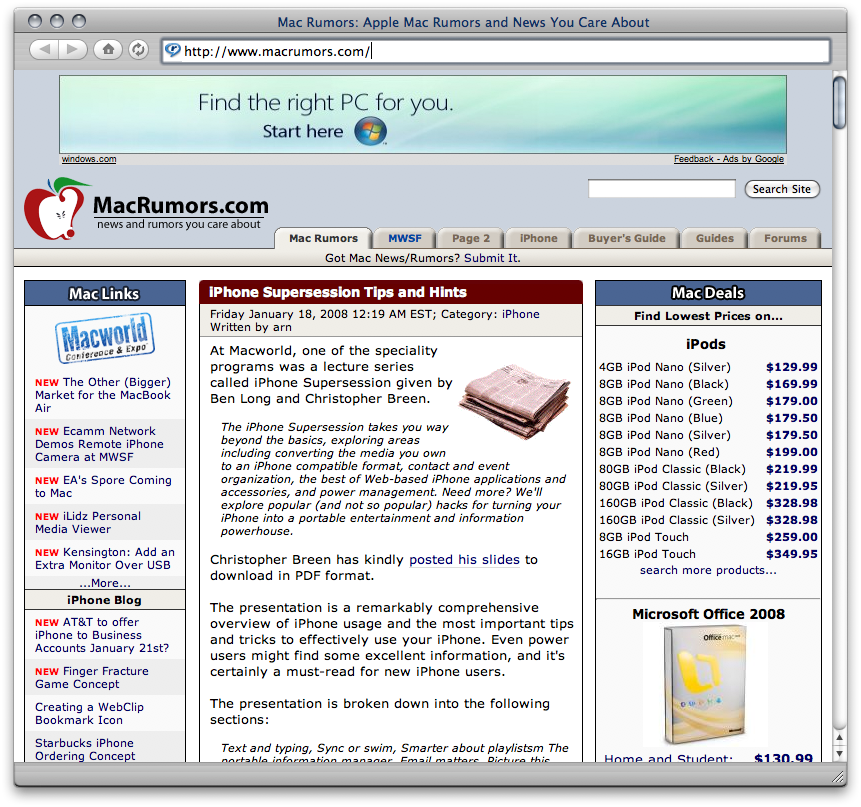
Task: Open the Microsoft Office 2008 box image
Action: tap(705, 684)
